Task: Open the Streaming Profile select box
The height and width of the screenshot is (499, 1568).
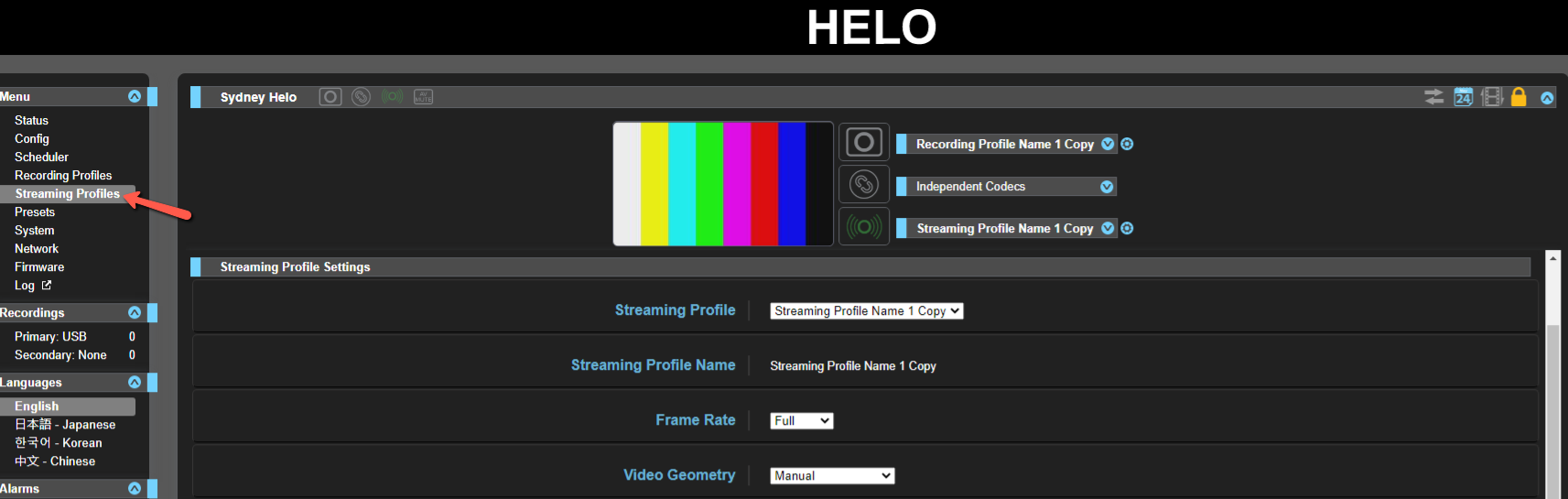Action: click(x=867, y=310)
